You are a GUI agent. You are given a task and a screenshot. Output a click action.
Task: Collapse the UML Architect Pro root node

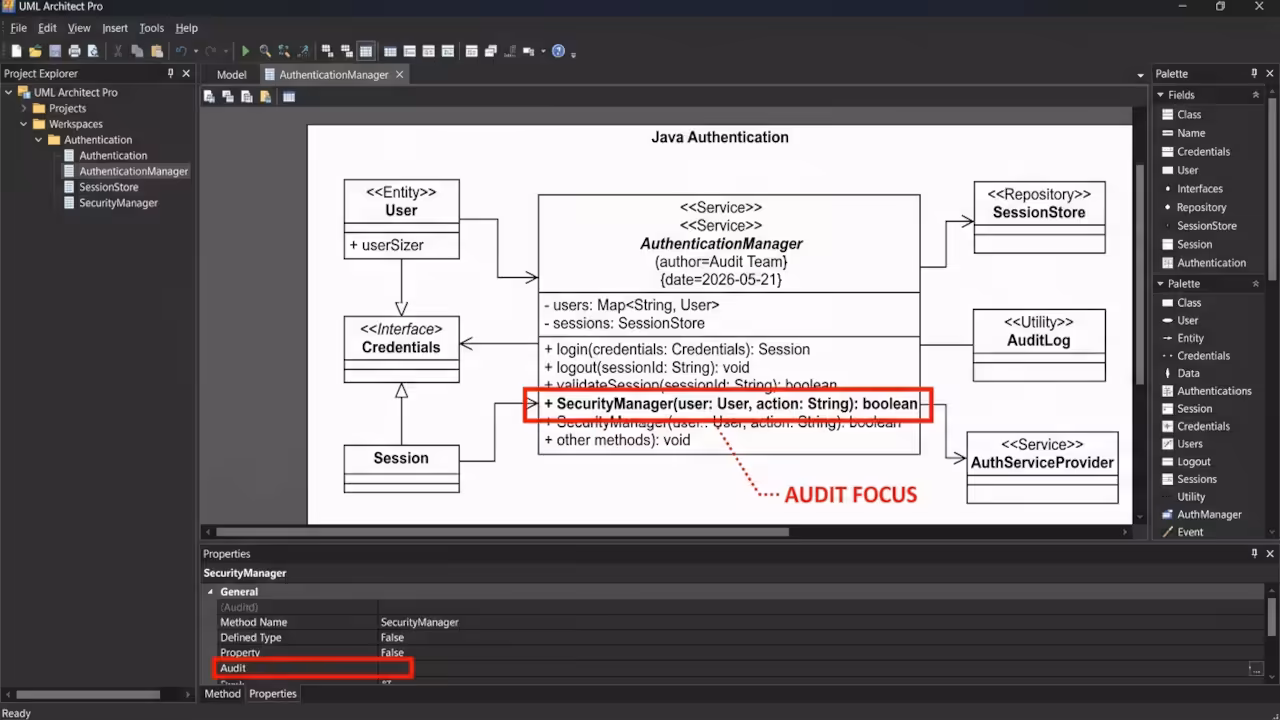click(x=9, y=92)
